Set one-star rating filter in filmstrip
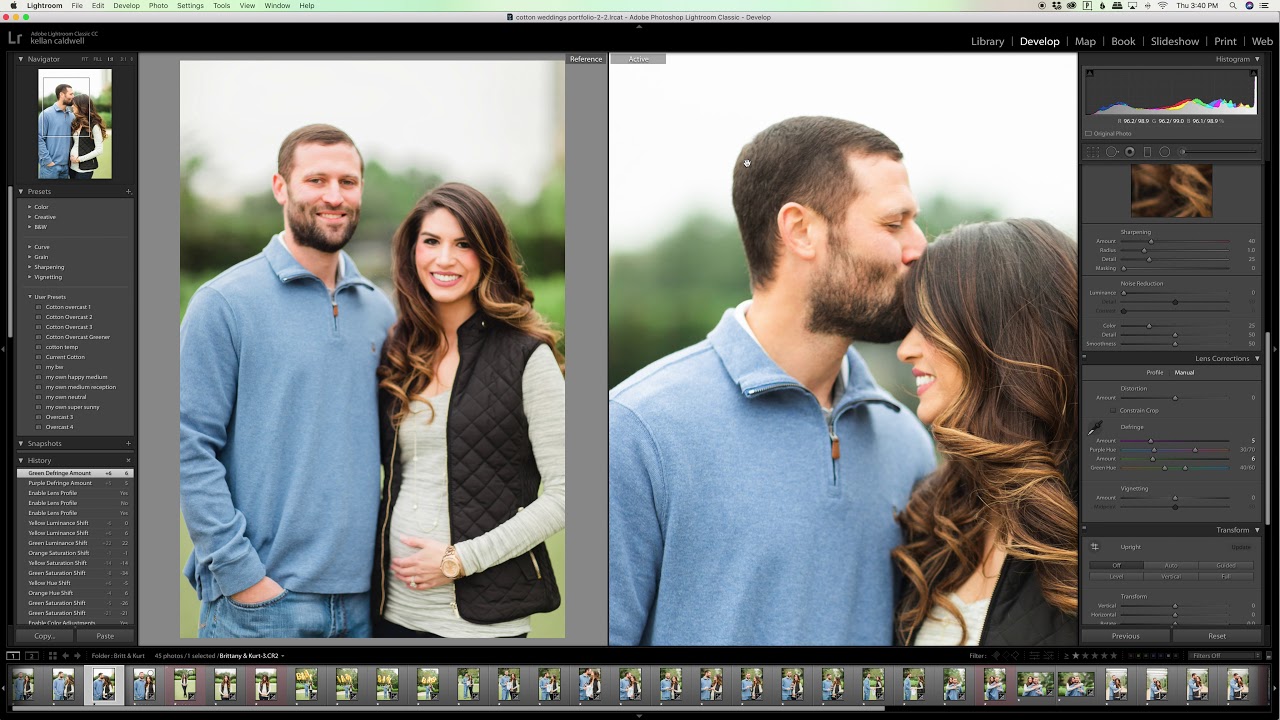 tap(1076, 656)
